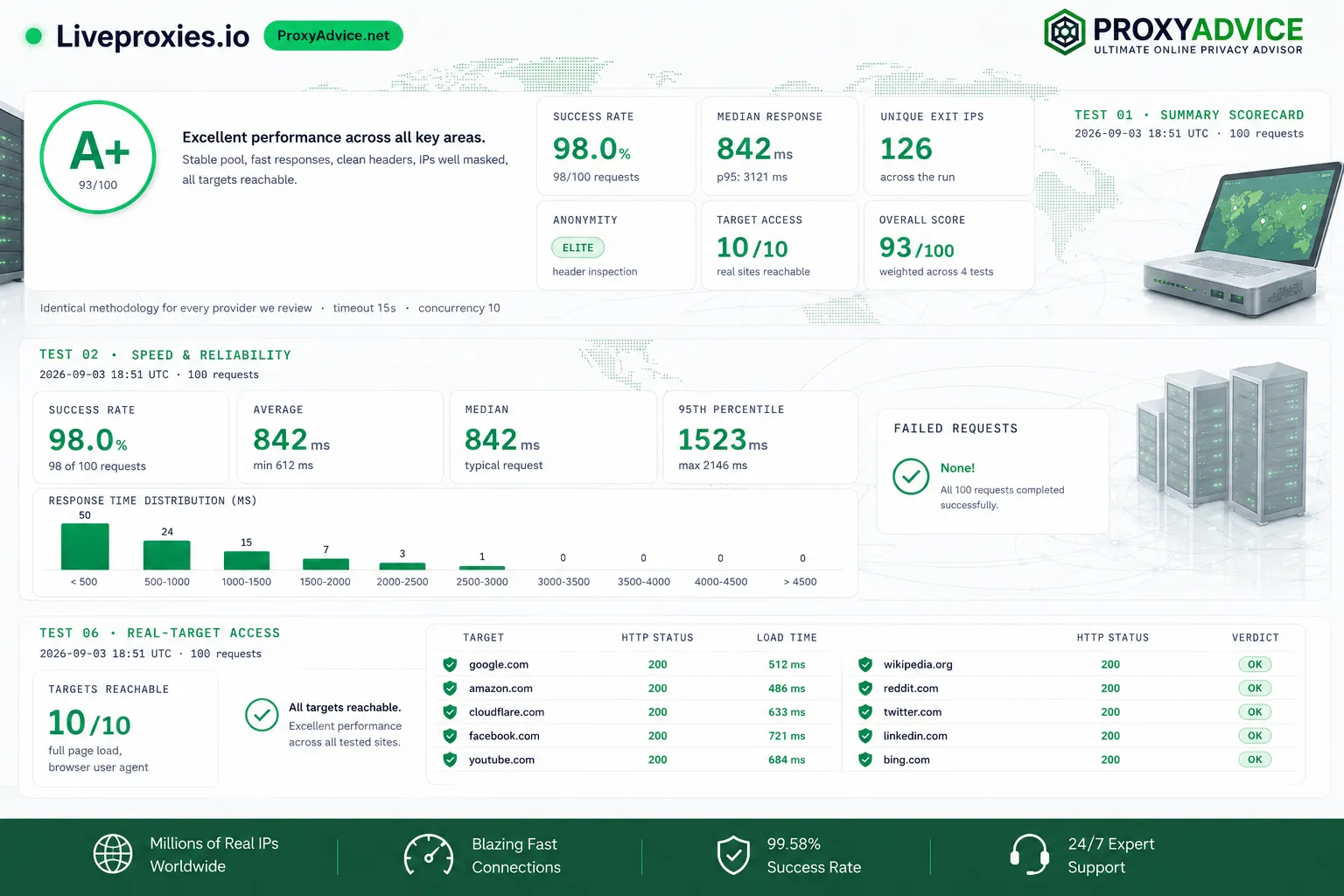1344x896 pixels.
Task: Click the 200 status for google.com
Action: [658, 664]
